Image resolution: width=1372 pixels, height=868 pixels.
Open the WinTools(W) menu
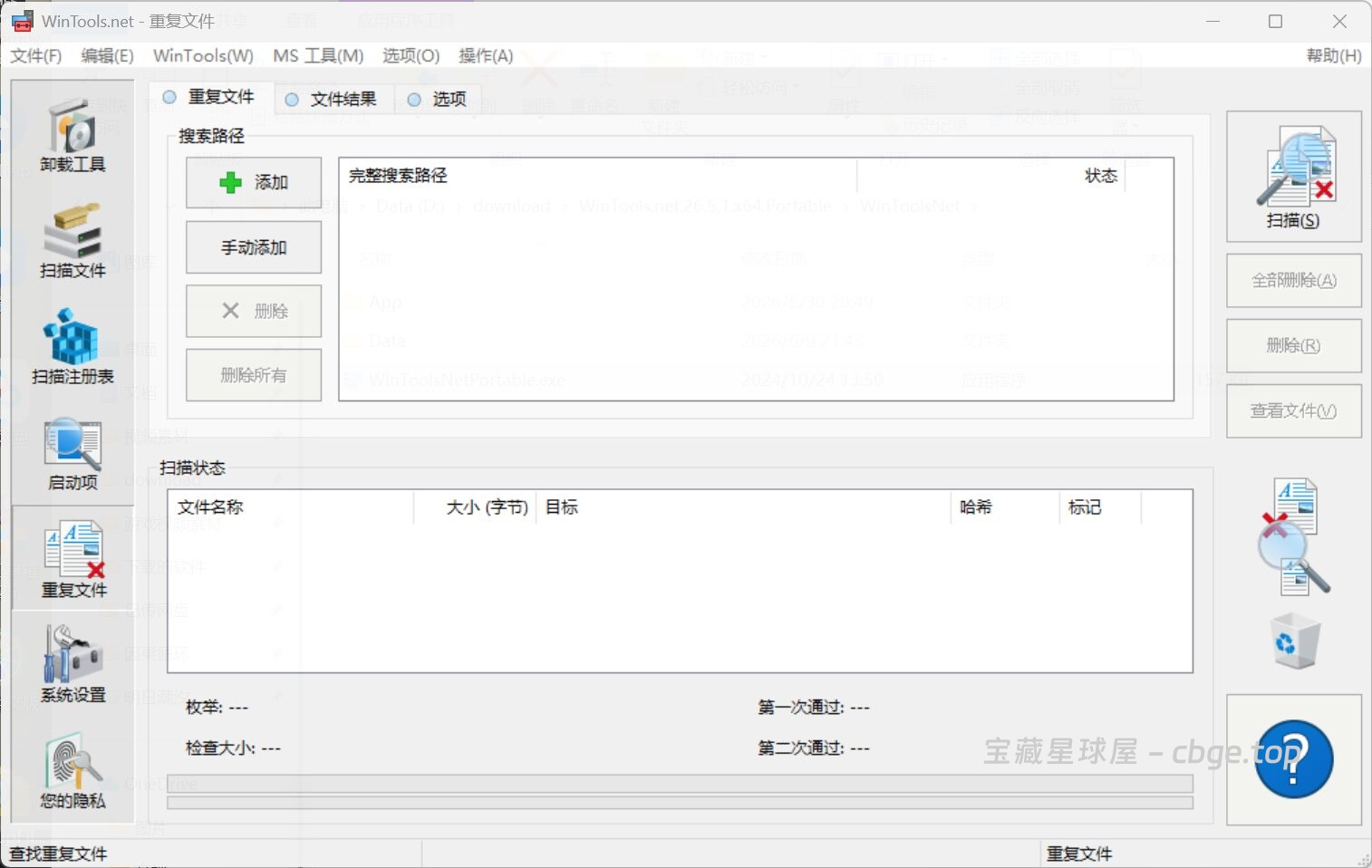(203, 56)
